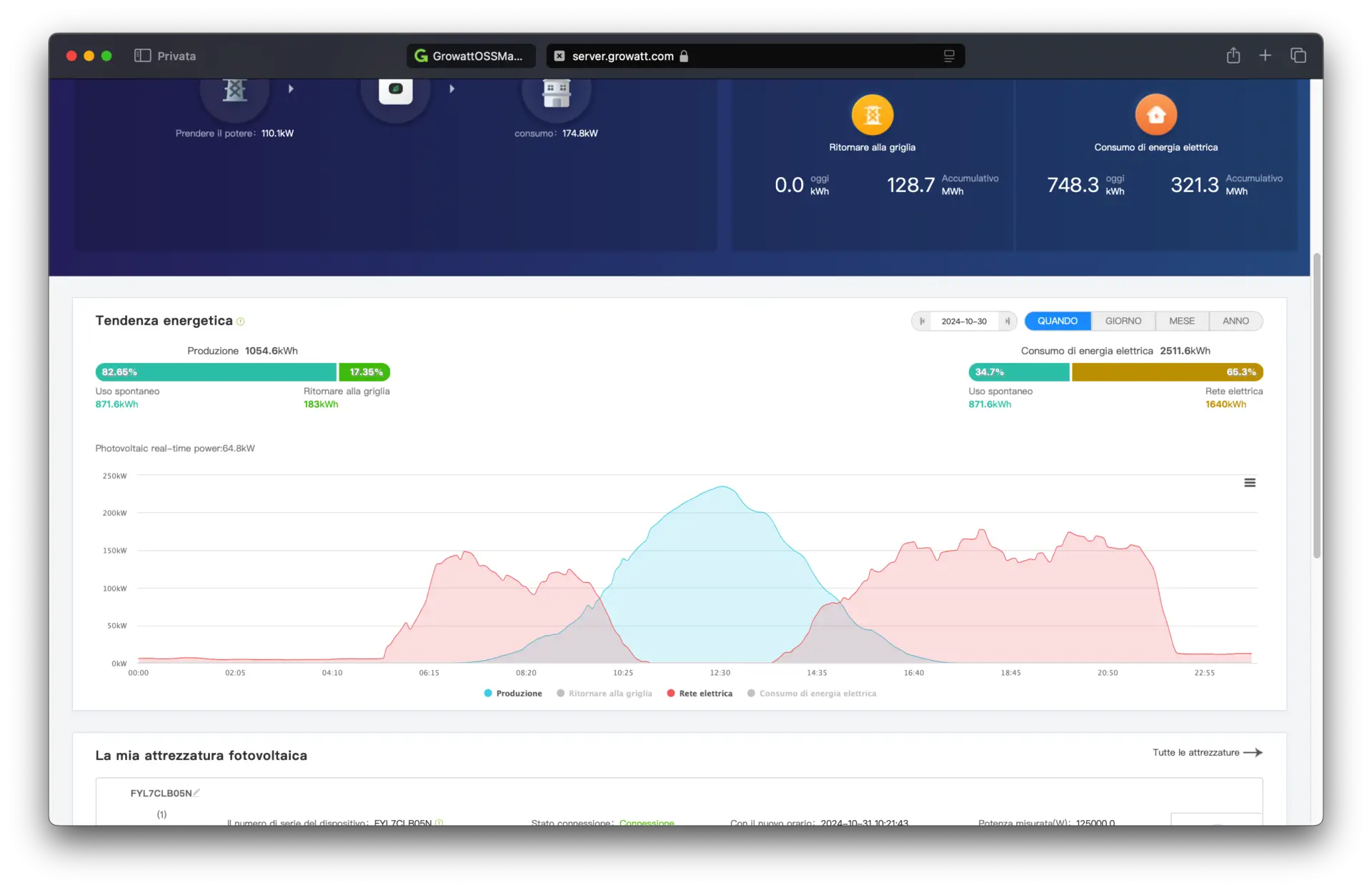This screenshot has width=1372, height=890.
Task: Open the chart hamburger menu icon
Action: click(x=1250, y=483)
